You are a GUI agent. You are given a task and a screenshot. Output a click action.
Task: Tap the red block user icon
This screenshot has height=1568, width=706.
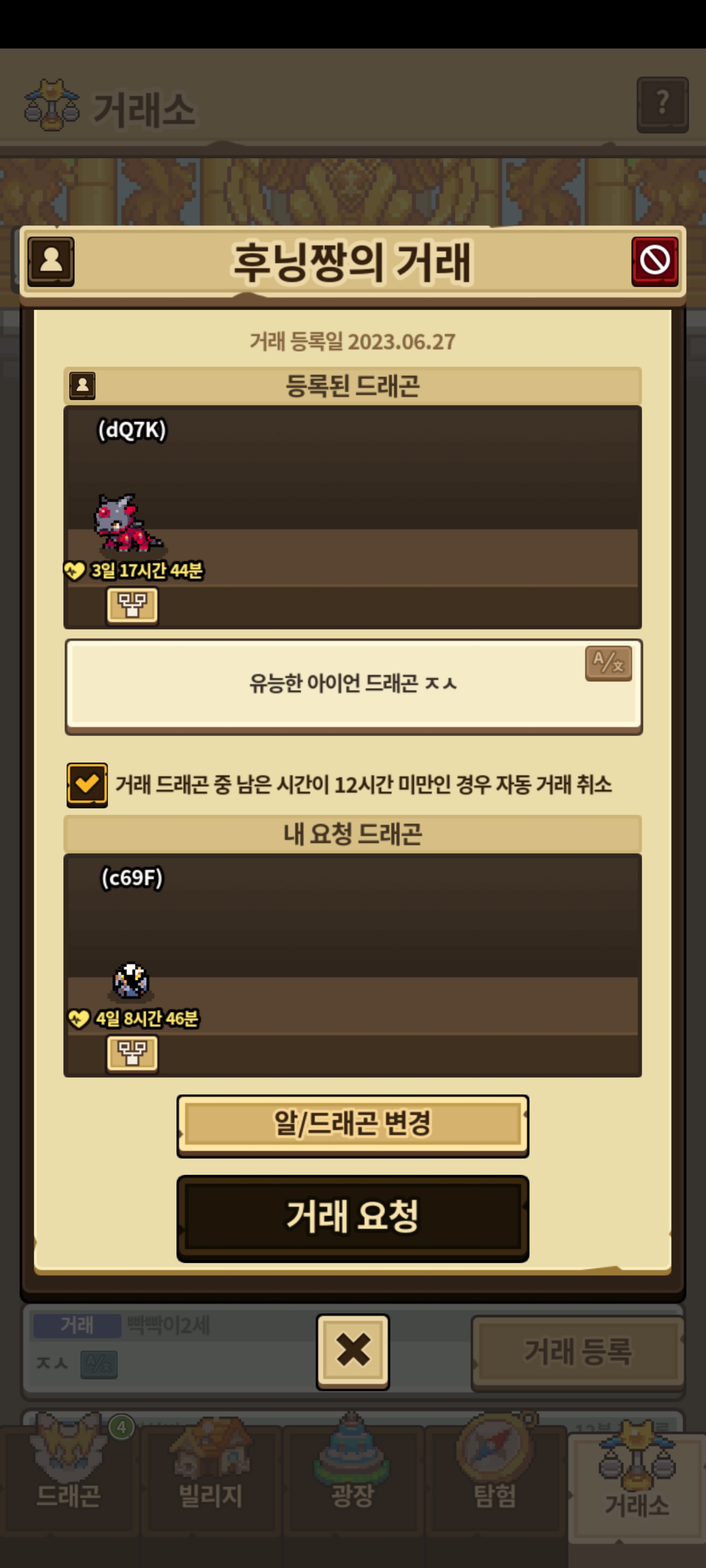pyautogui.click(x=655, y=261)
